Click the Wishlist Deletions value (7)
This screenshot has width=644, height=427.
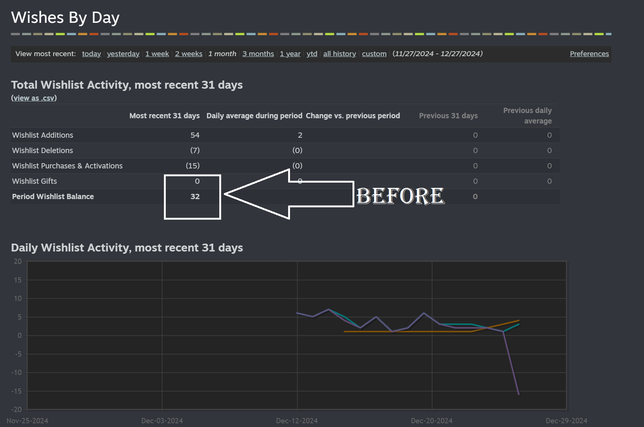point(195,151)
